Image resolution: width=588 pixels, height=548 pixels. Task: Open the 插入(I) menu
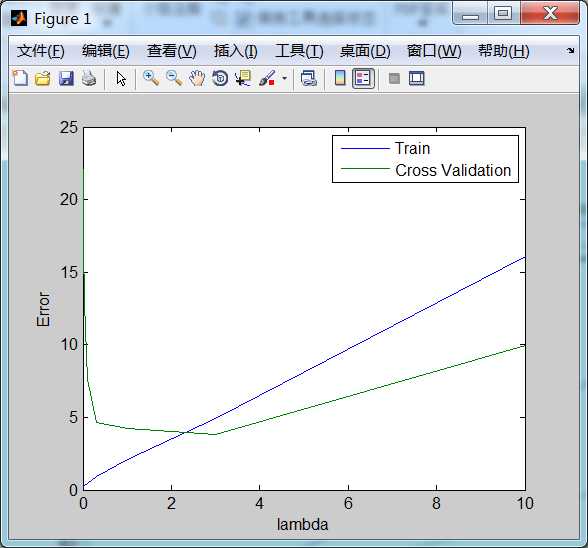point(236,51)
